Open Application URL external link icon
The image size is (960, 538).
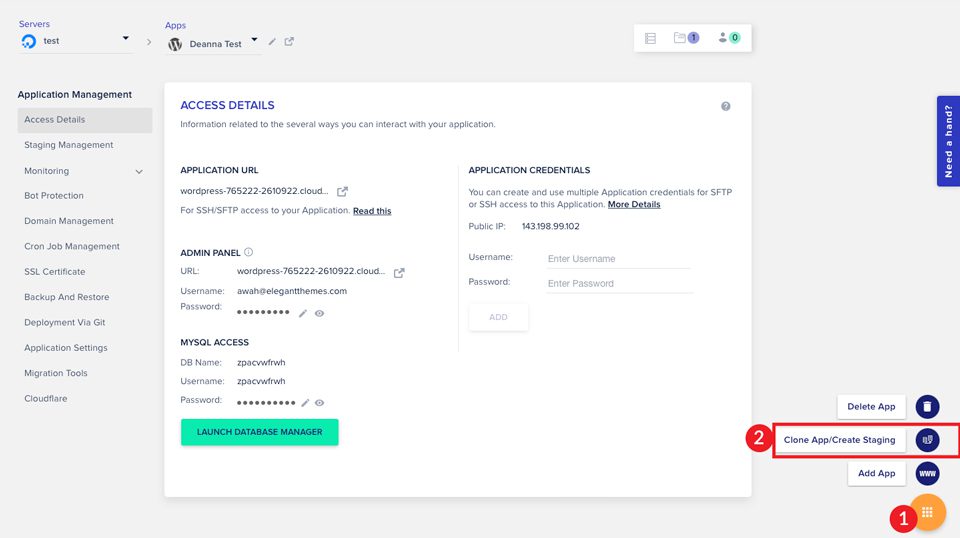[x=342, y=191]
